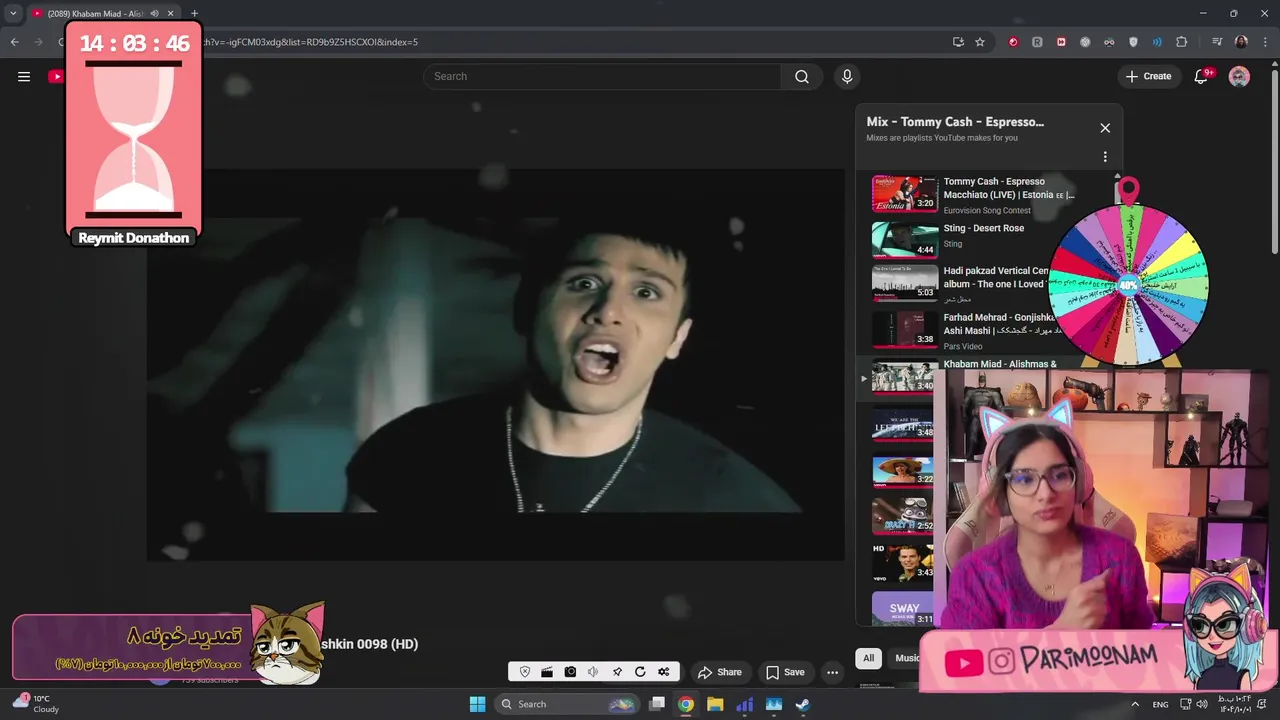1280x720 pixels.
Task: Open the glasses face extension icon
Action: pos(1109,42)
